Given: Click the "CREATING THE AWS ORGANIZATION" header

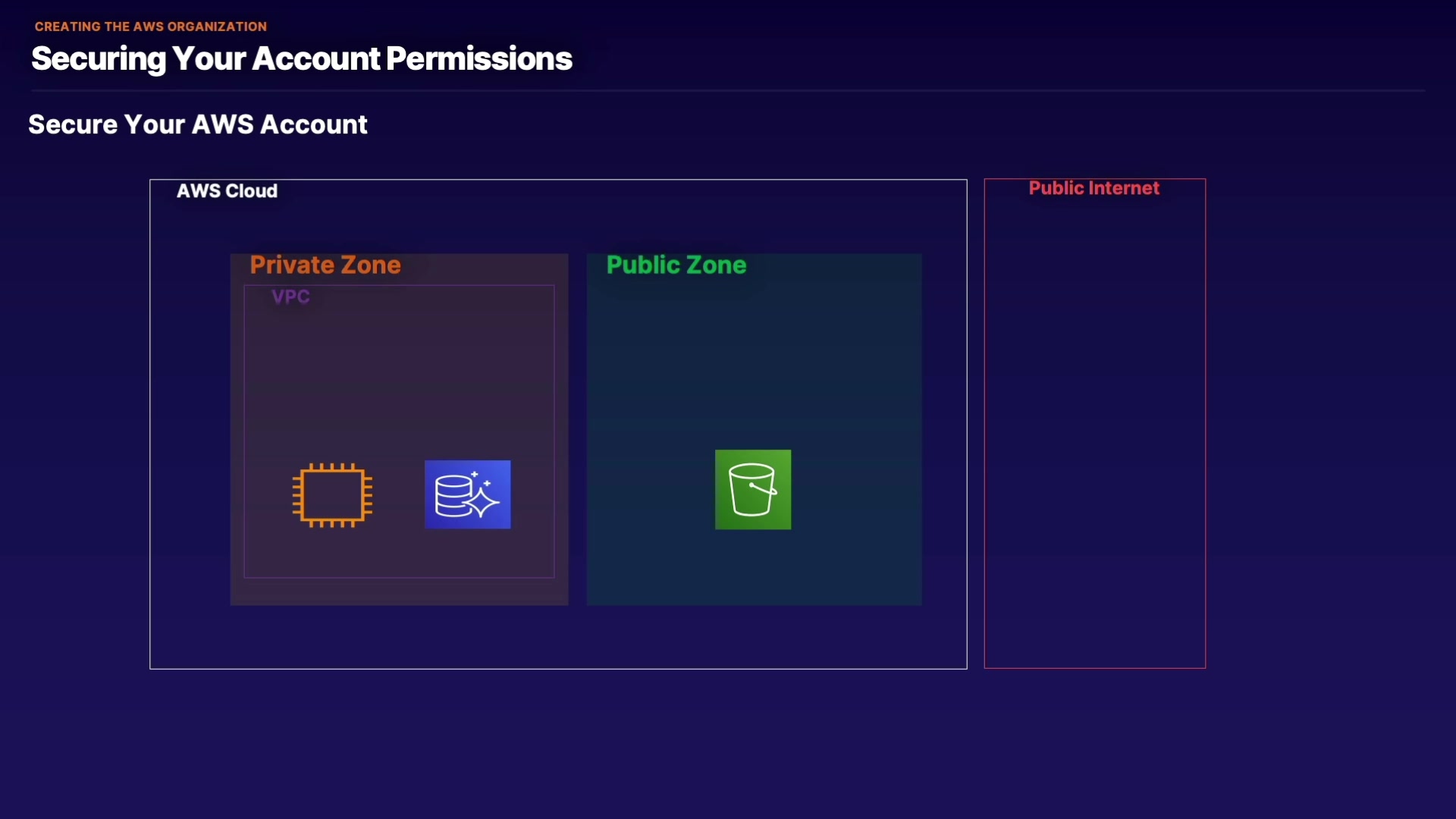Looking at the screenshot, I should (x=151, y=27).
